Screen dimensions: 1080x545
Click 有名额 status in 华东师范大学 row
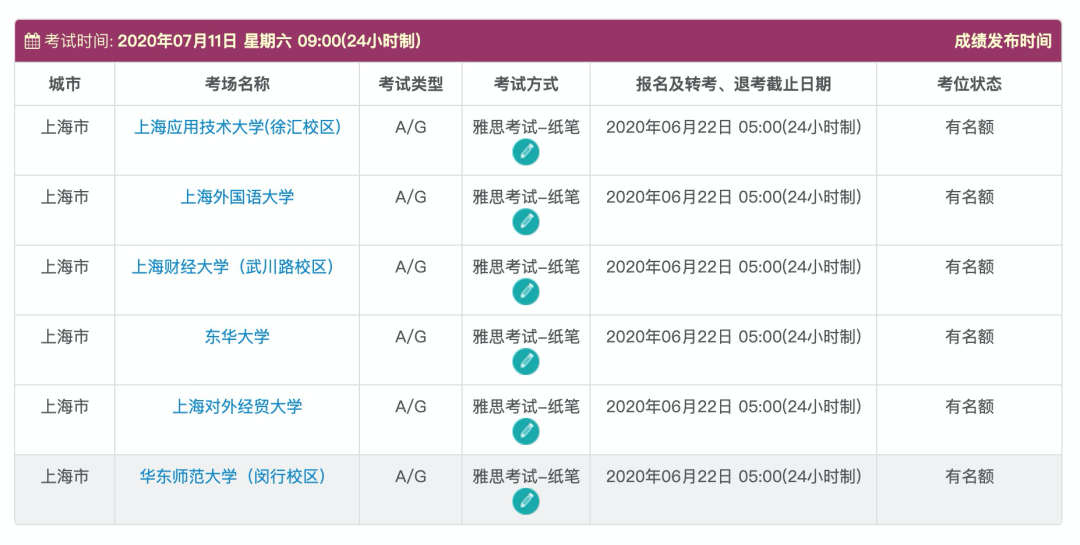[x=969, y=477]
